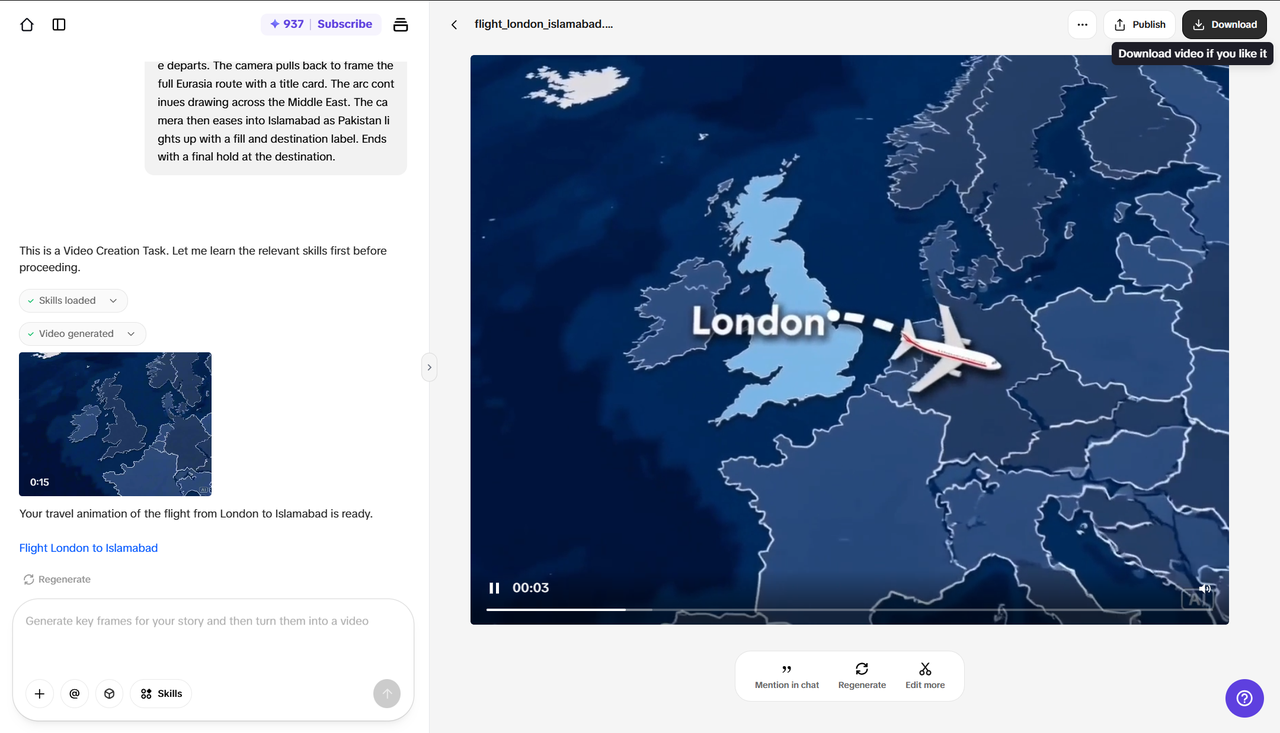Go back using the left chevron

click(454, 25)
